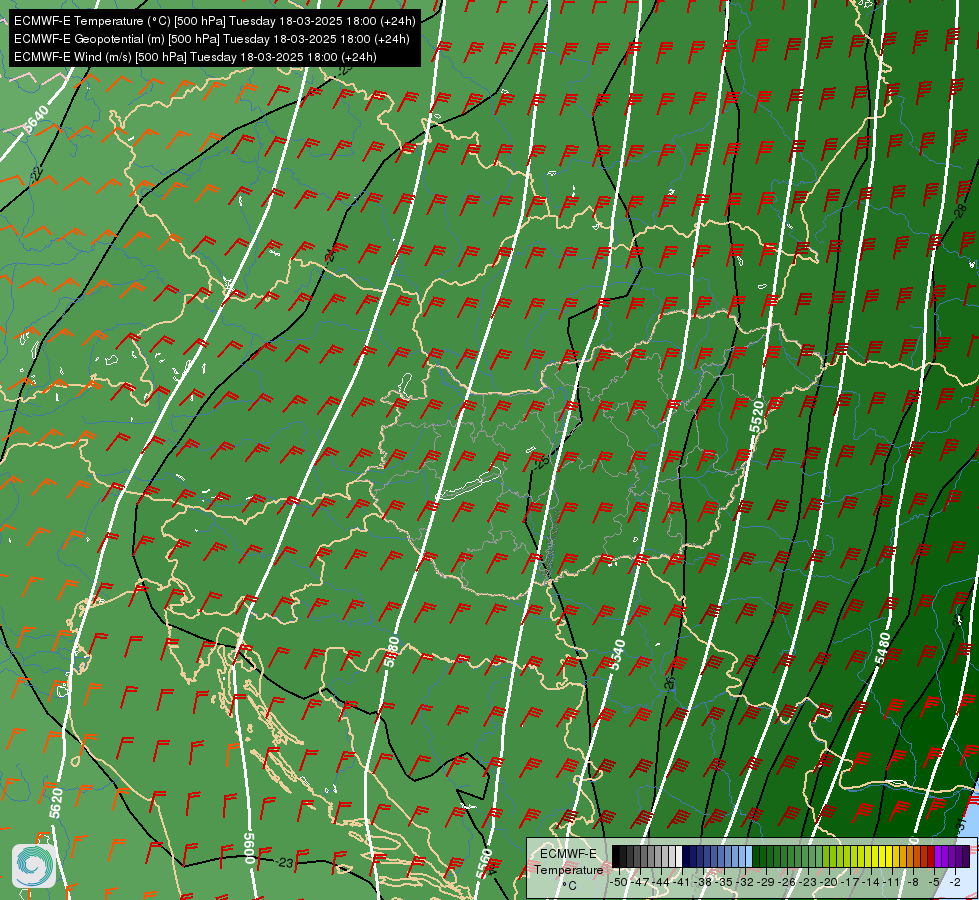Click the -11 legend scale value
979x900 pixels.
[x=893, y=882]
